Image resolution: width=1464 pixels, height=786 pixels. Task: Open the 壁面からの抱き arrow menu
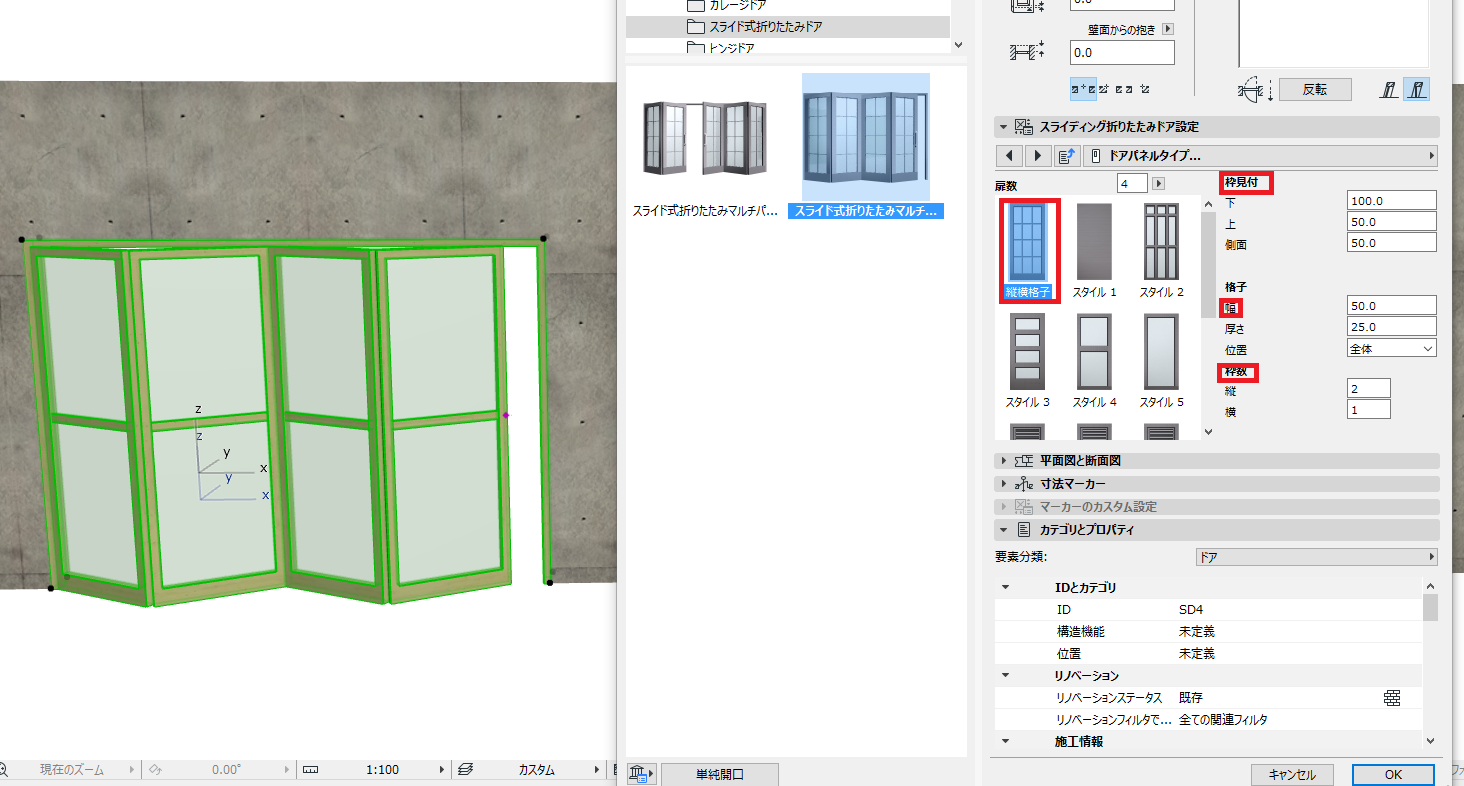1168,29
